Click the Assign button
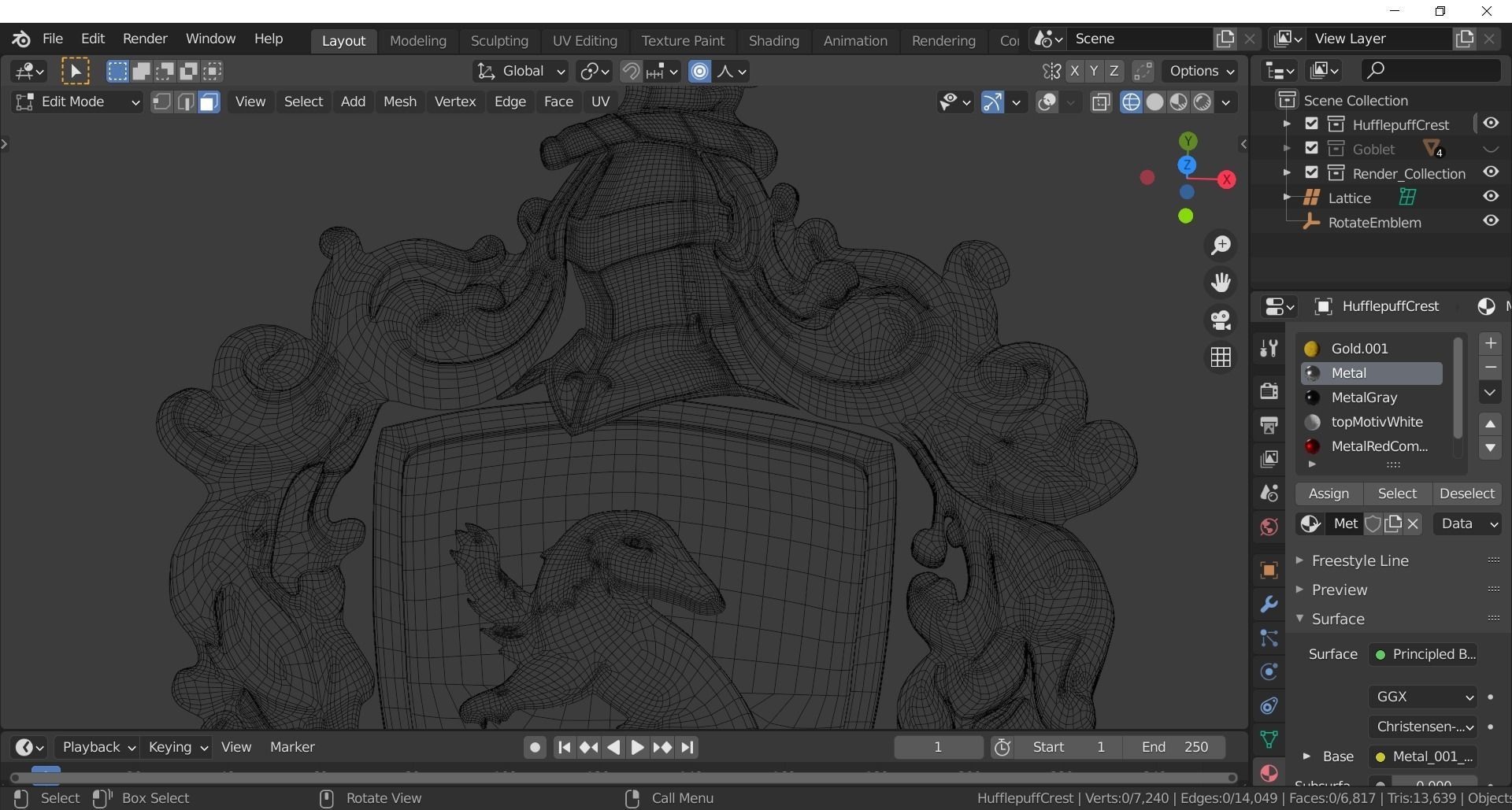Viewport: 1512px width, 810px height. (1329, 494)
